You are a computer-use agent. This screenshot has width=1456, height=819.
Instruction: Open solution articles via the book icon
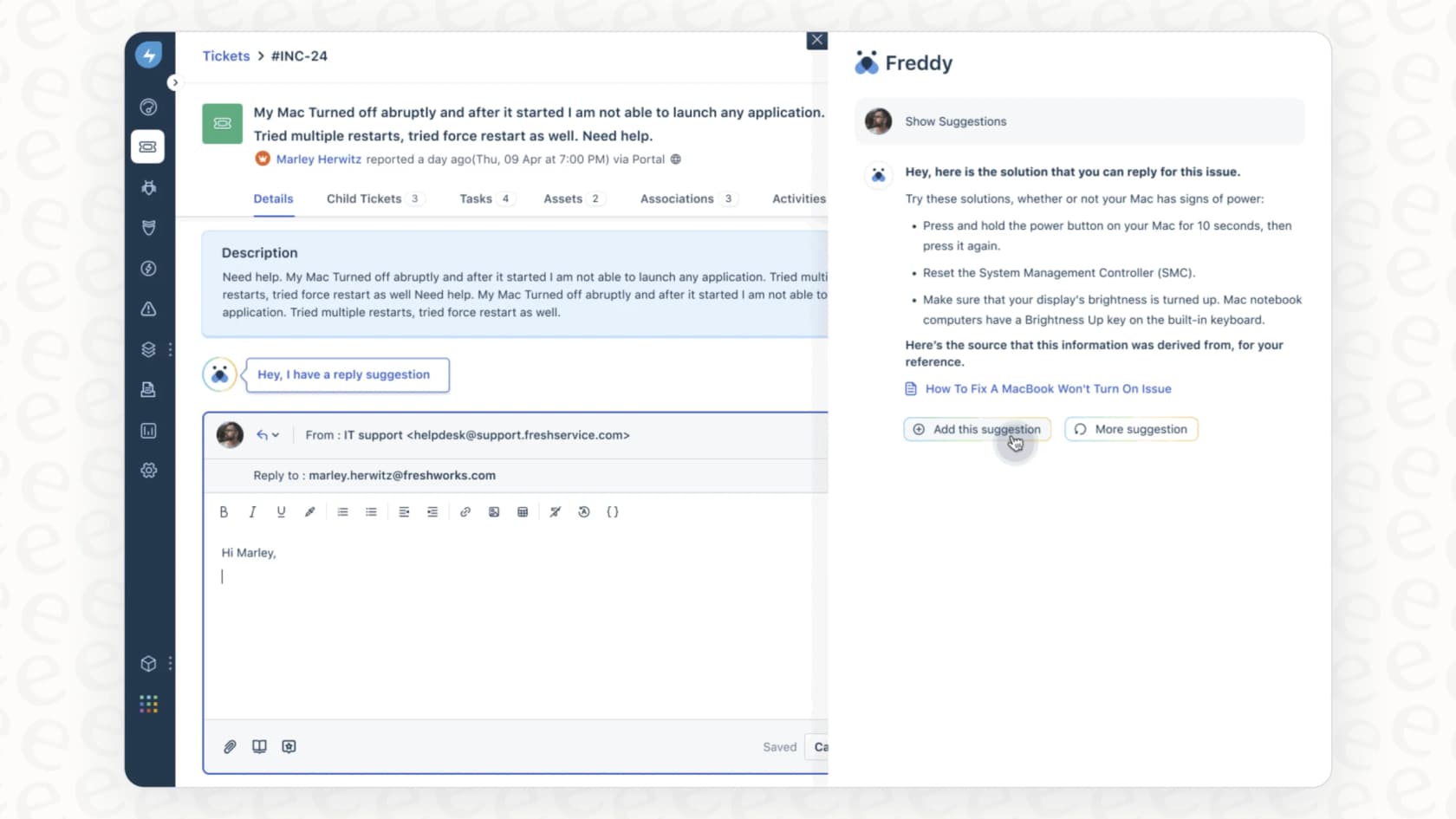click(259, 746)
